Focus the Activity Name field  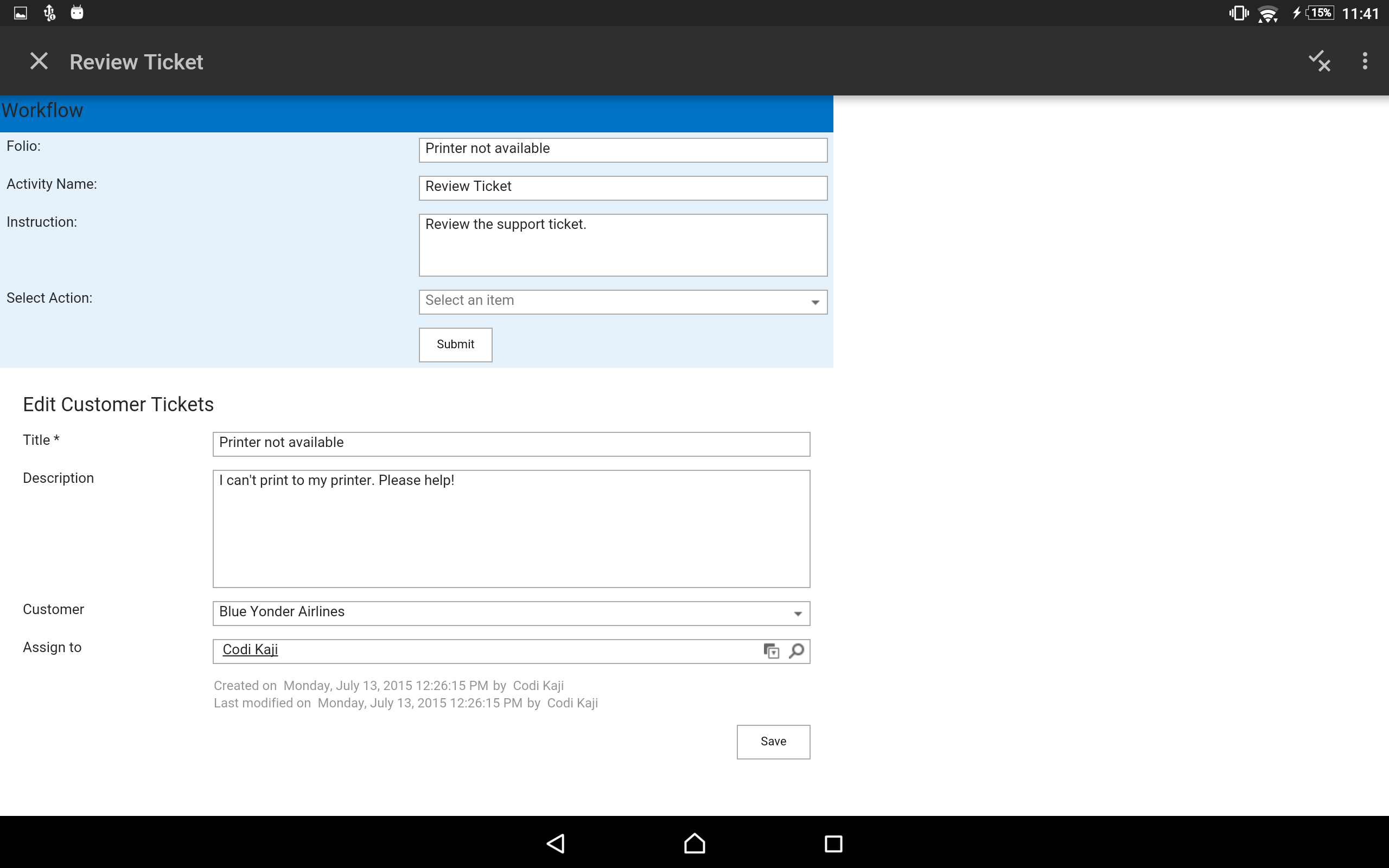pyautogui.click(x=623, y=188)
